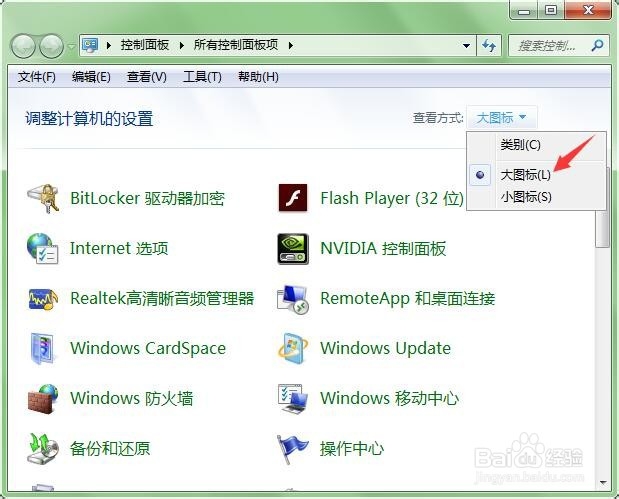This screenshot has height=499, width=619.
Task: Click 备份和还原 link text
Action: point(110,448)
